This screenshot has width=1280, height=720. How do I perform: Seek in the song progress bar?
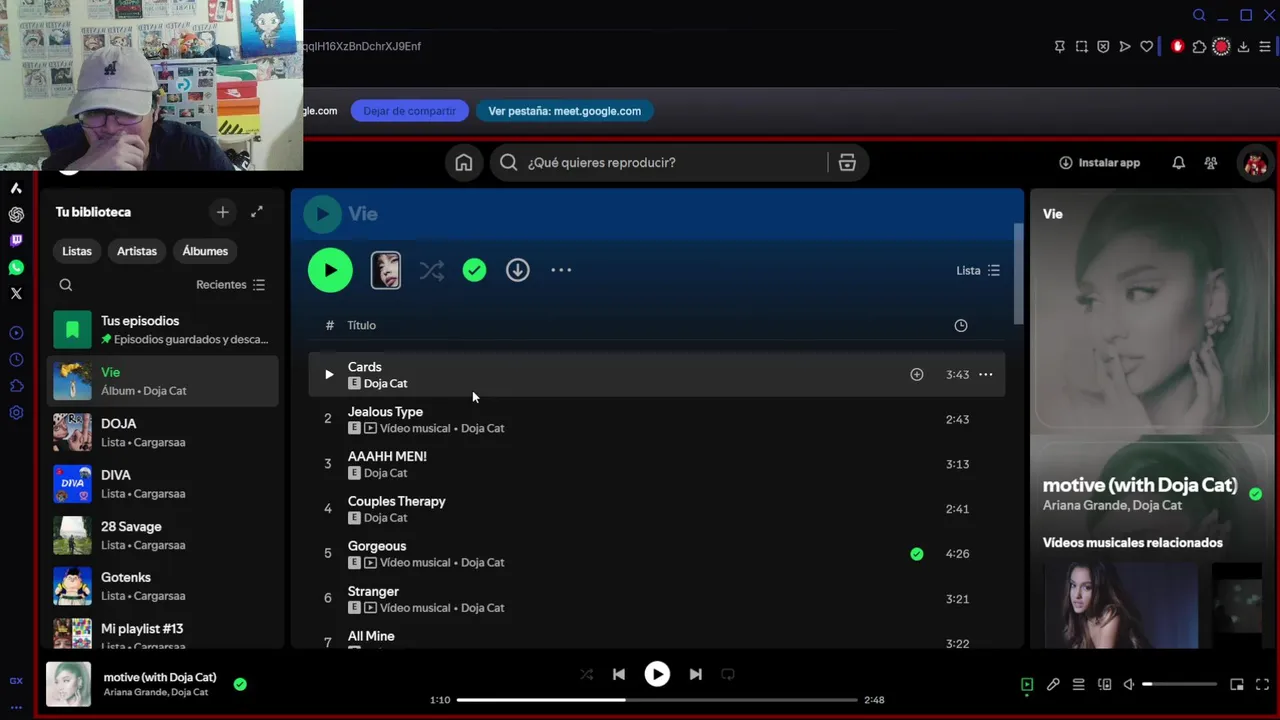pos(657,700)
